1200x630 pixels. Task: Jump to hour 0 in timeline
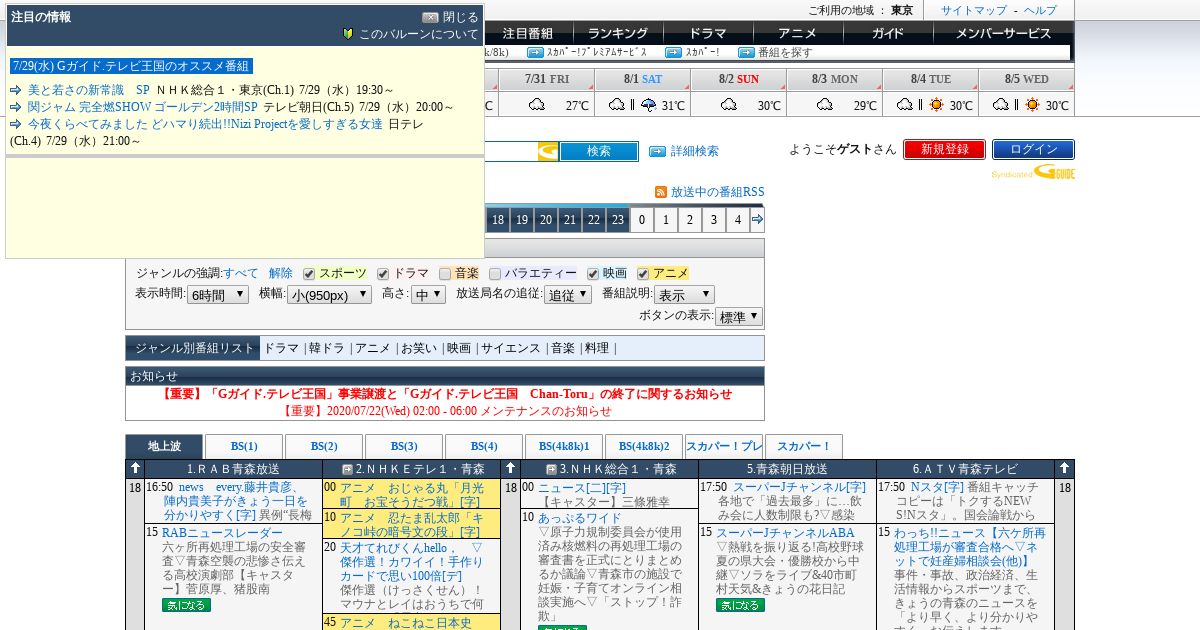pyautogui.click(x=642, y=220)
